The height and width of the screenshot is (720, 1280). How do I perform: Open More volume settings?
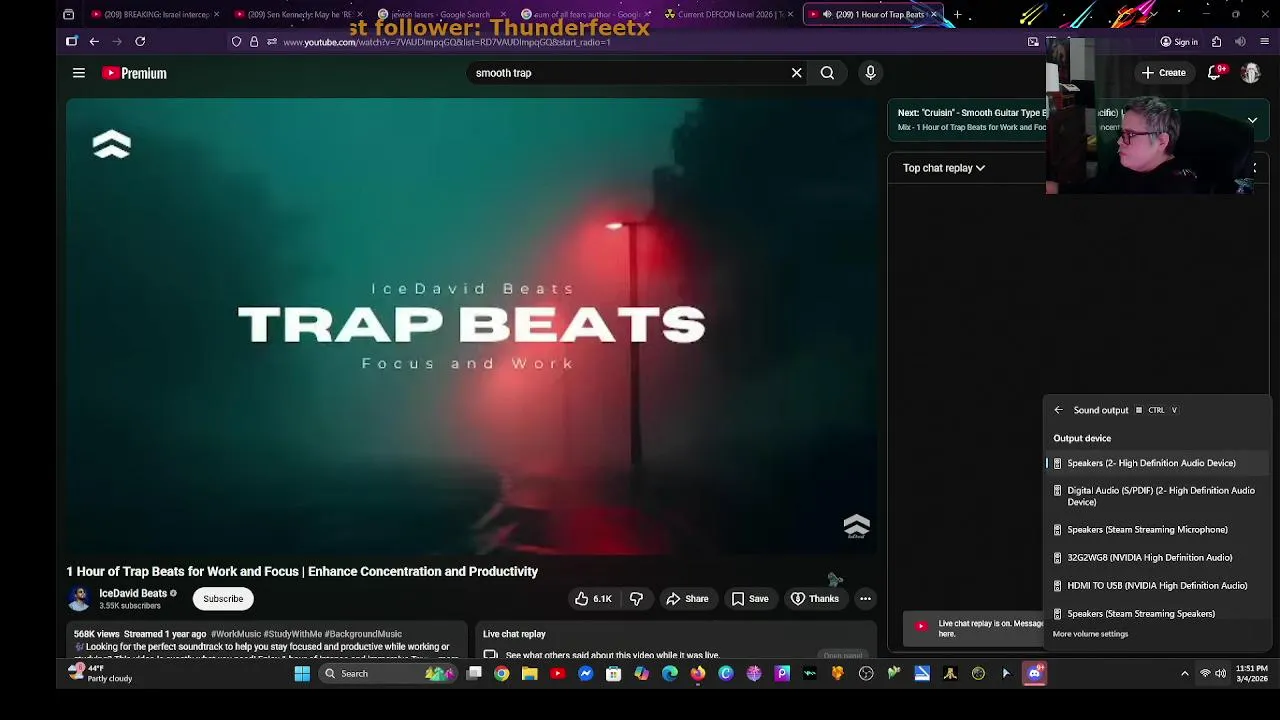coord(1090,634)
